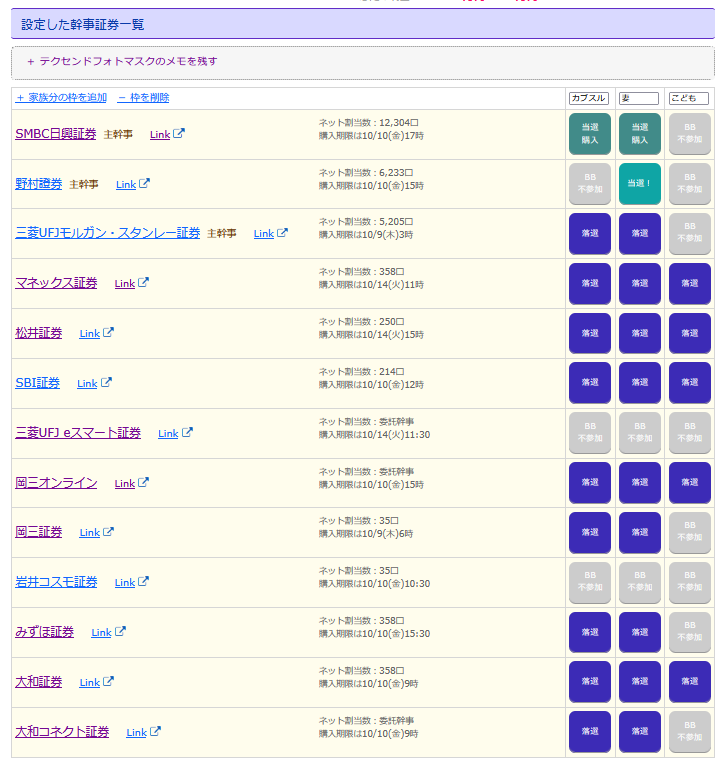Toggle みずほ証券 落選 status for 妻
This screenshot has width=724, height=759.
(640, 632)
